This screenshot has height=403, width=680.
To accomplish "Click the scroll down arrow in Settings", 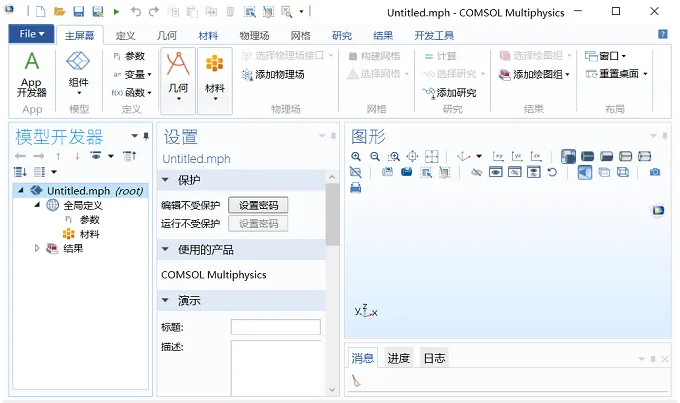I will tap(332, 390).
